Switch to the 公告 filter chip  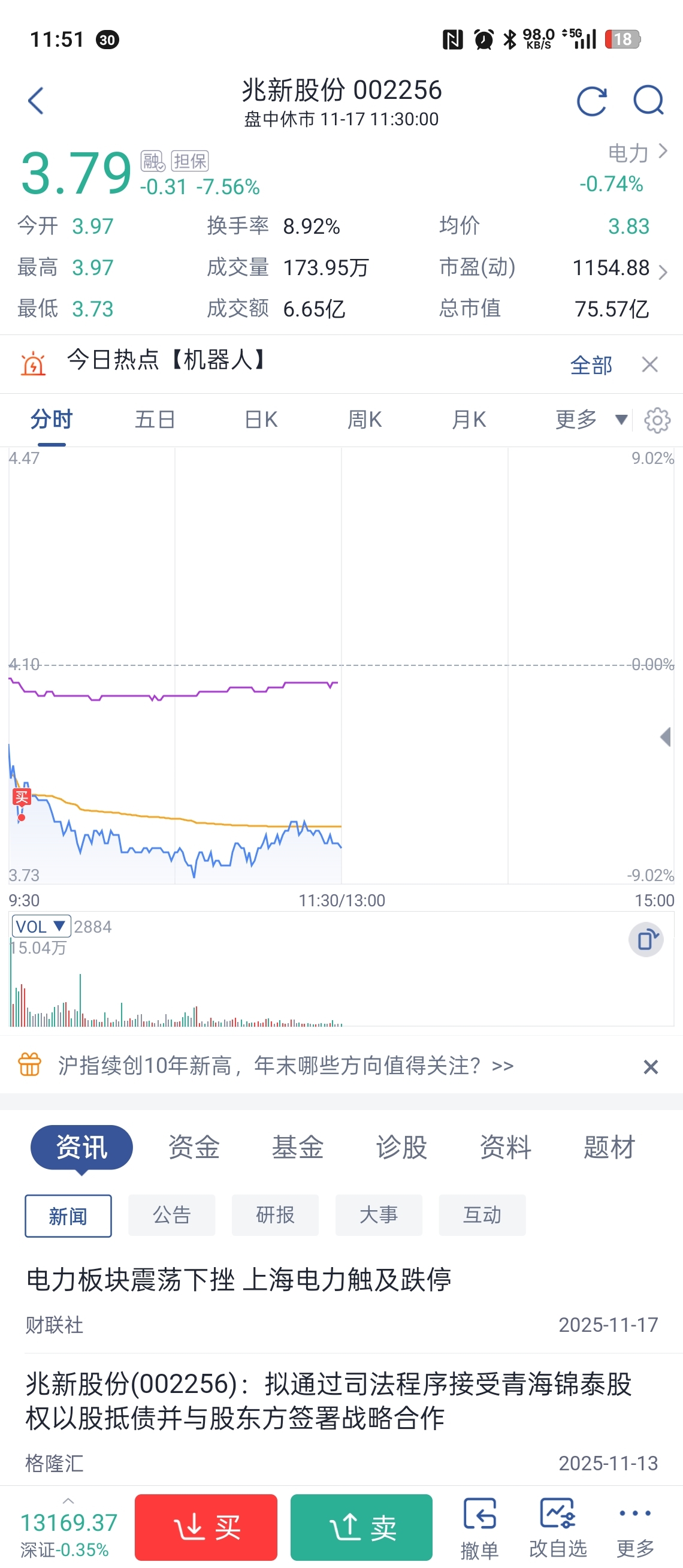(171, 1215)
